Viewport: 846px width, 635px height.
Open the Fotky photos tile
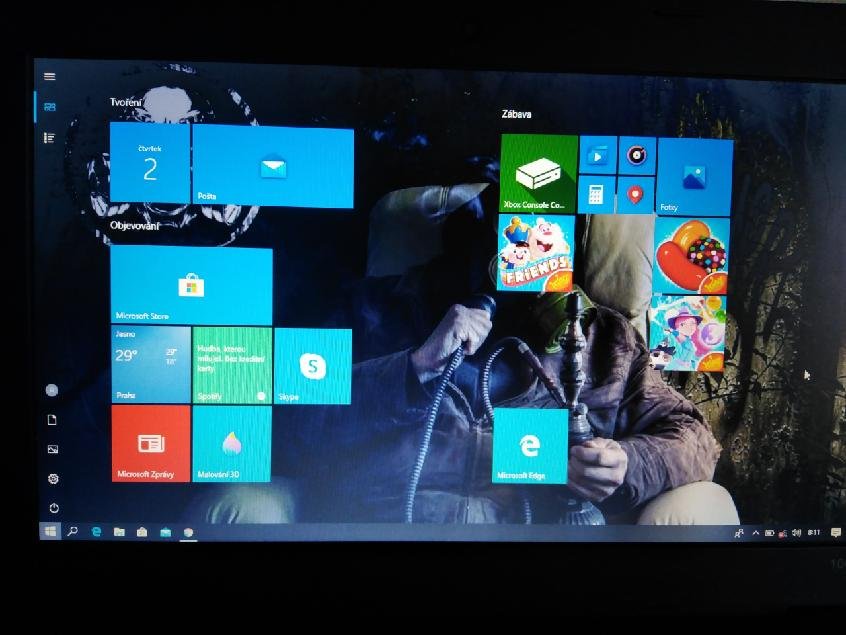click(x=694, y=176)
